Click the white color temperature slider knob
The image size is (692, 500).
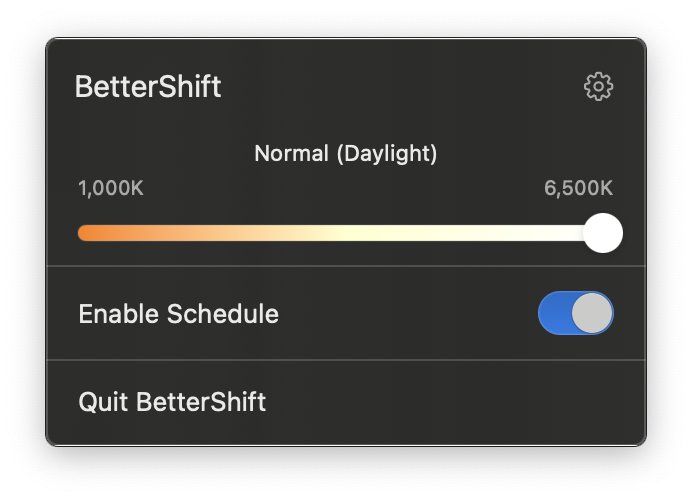(602, 233)
